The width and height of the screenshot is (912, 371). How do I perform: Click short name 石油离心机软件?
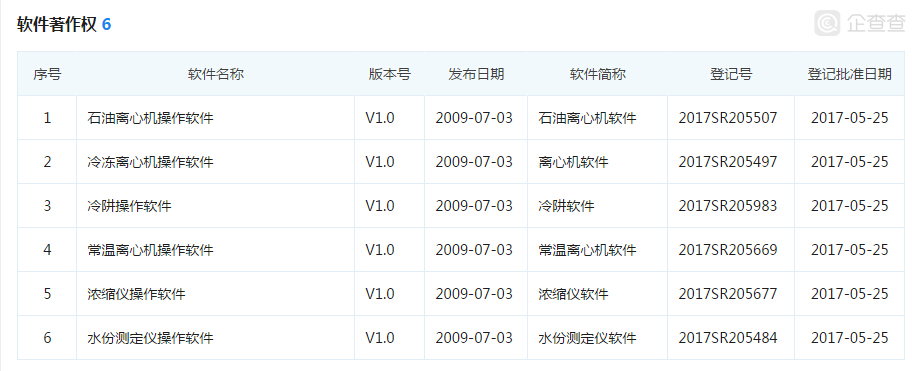pos(587,118)
